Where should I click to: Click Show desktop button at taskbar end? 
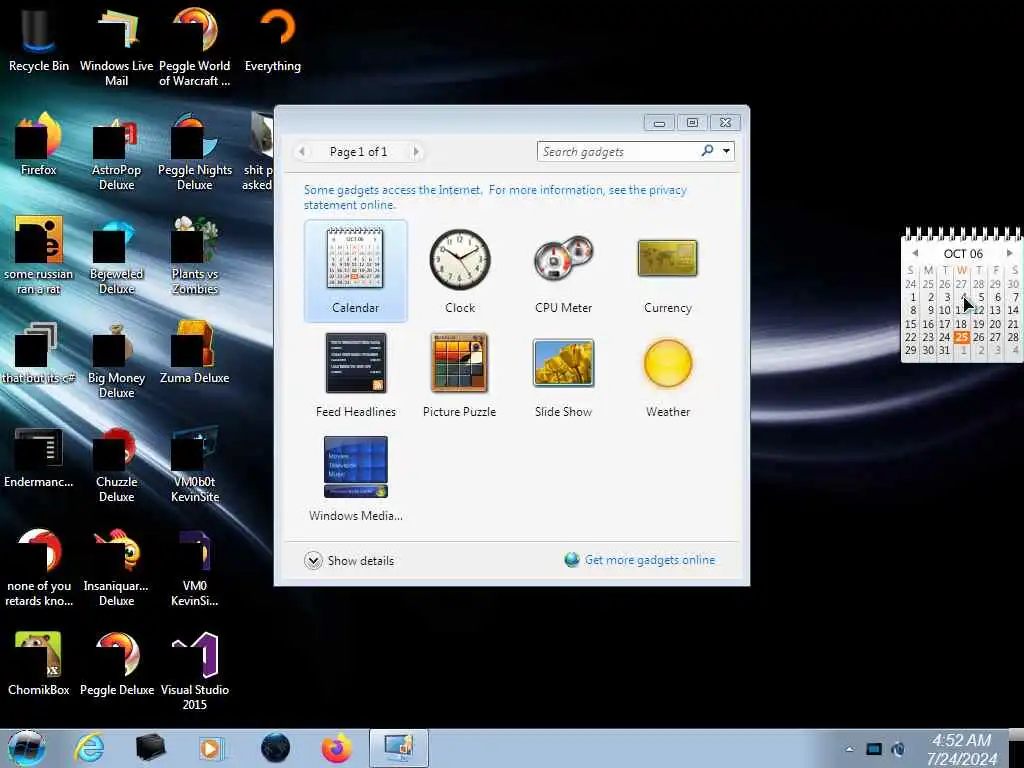tap(1017, 748)
